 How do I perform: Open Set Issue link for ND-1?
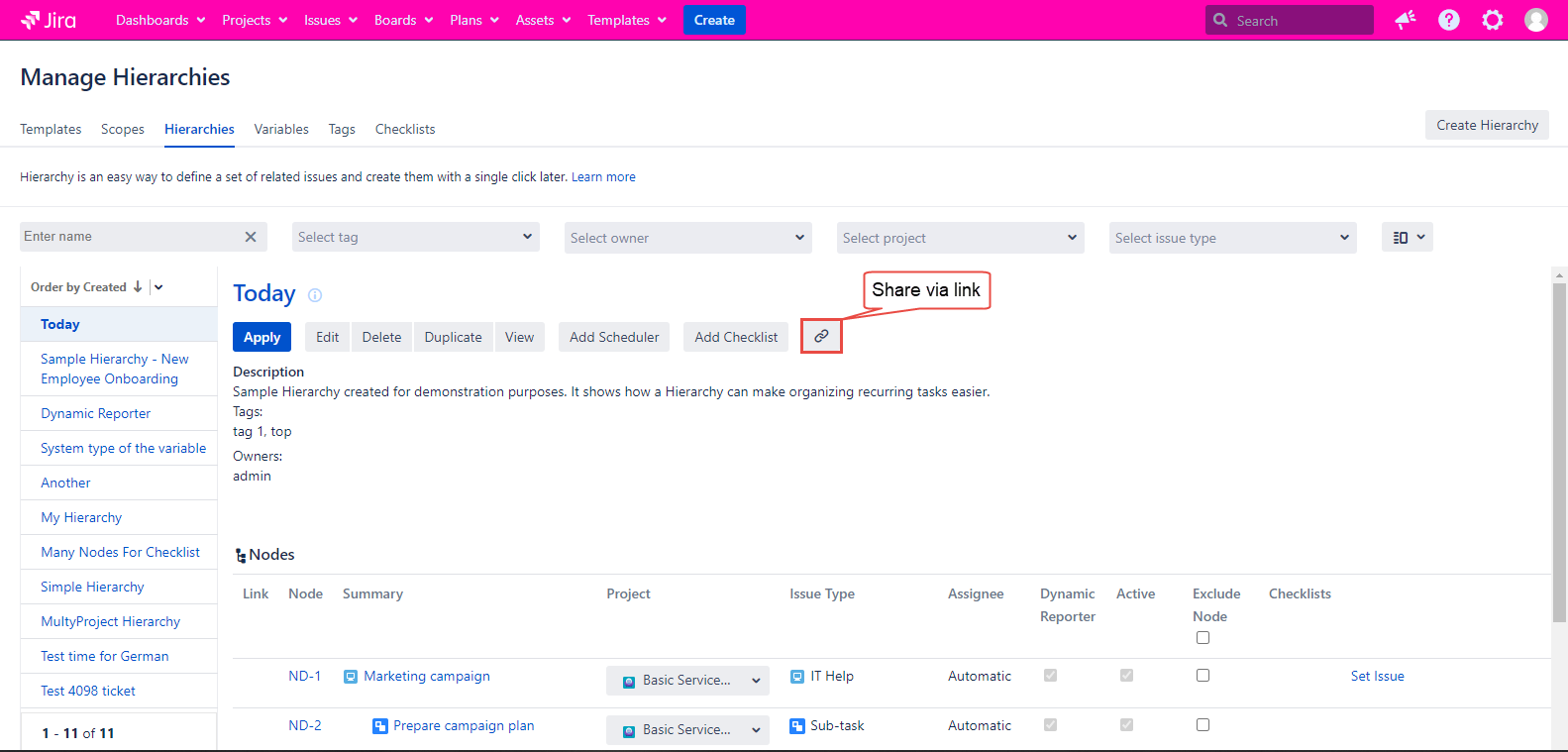[x=1377, y=677]
